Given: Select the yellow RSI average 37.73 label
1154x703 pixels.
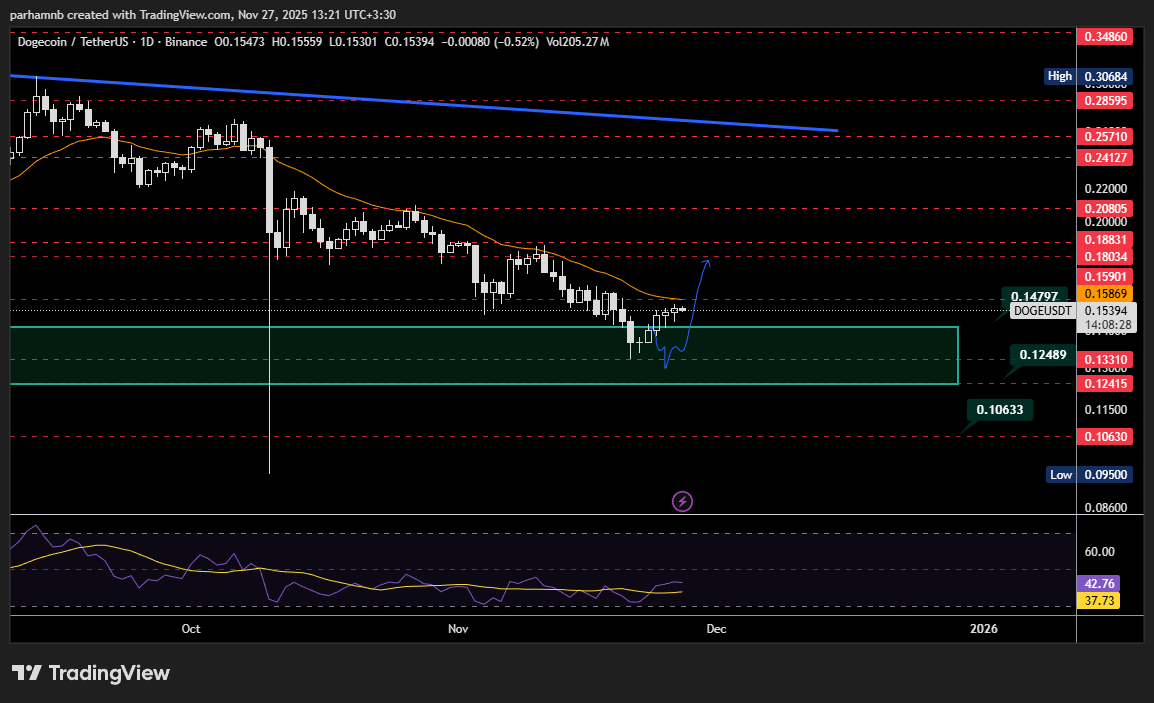Looking at the screenshot, I should click(x=1100, y=601).
